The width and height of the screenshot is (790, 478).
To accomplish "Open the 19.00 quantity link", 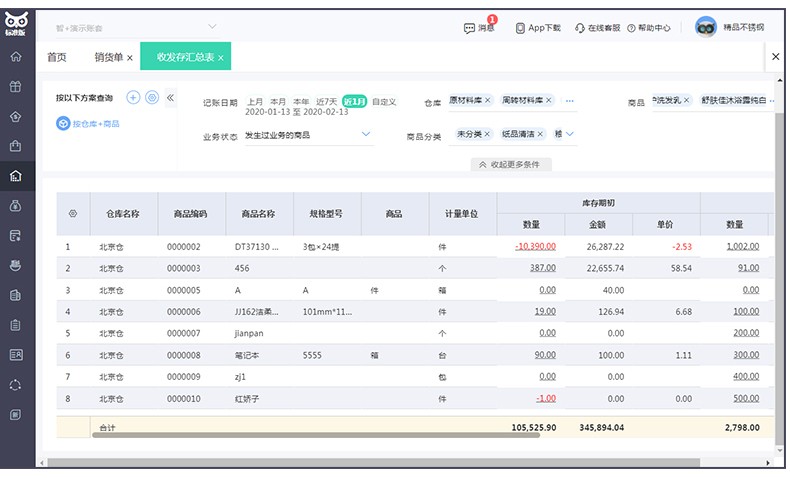I will pos(545,311).
